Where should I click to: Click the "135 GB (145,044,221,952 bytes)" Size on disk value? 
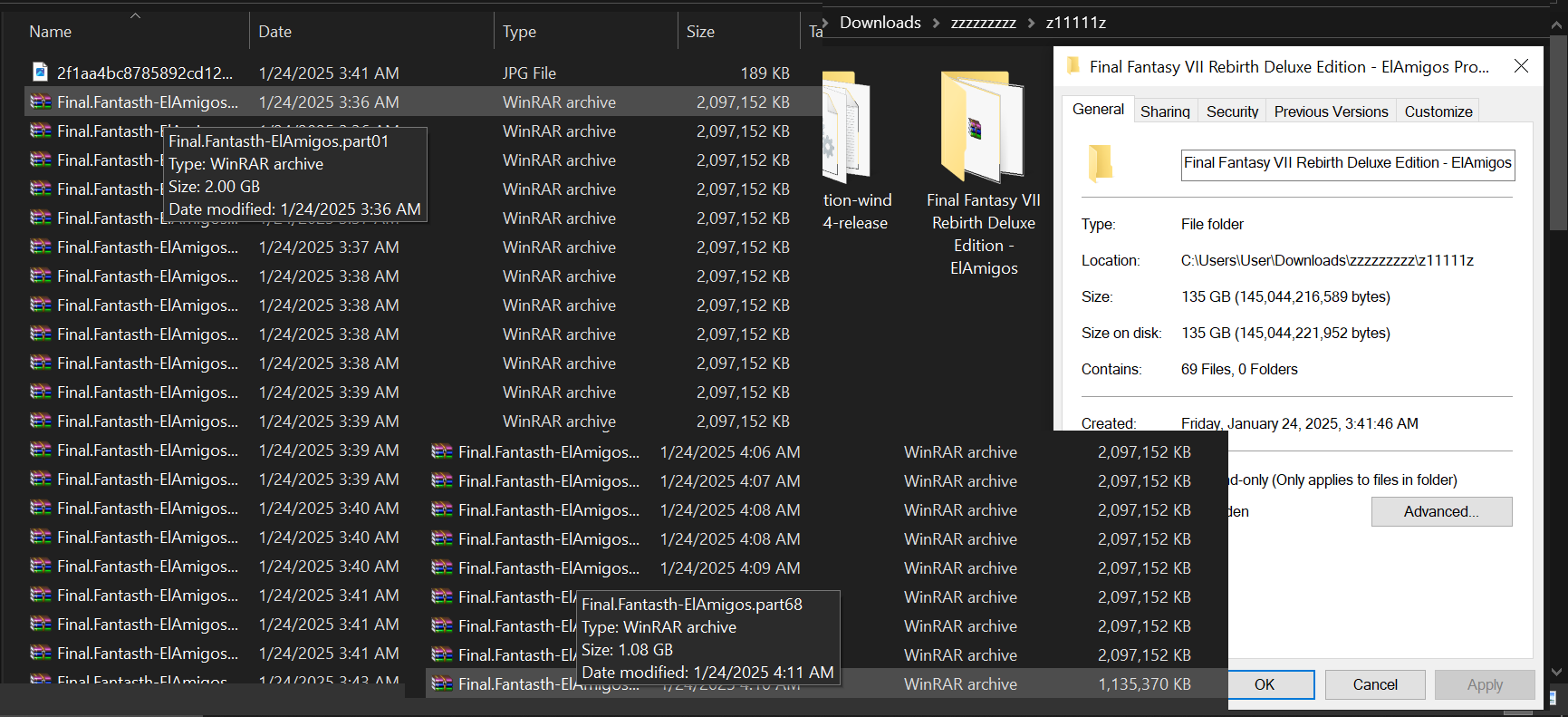(x=1285, y=333)
